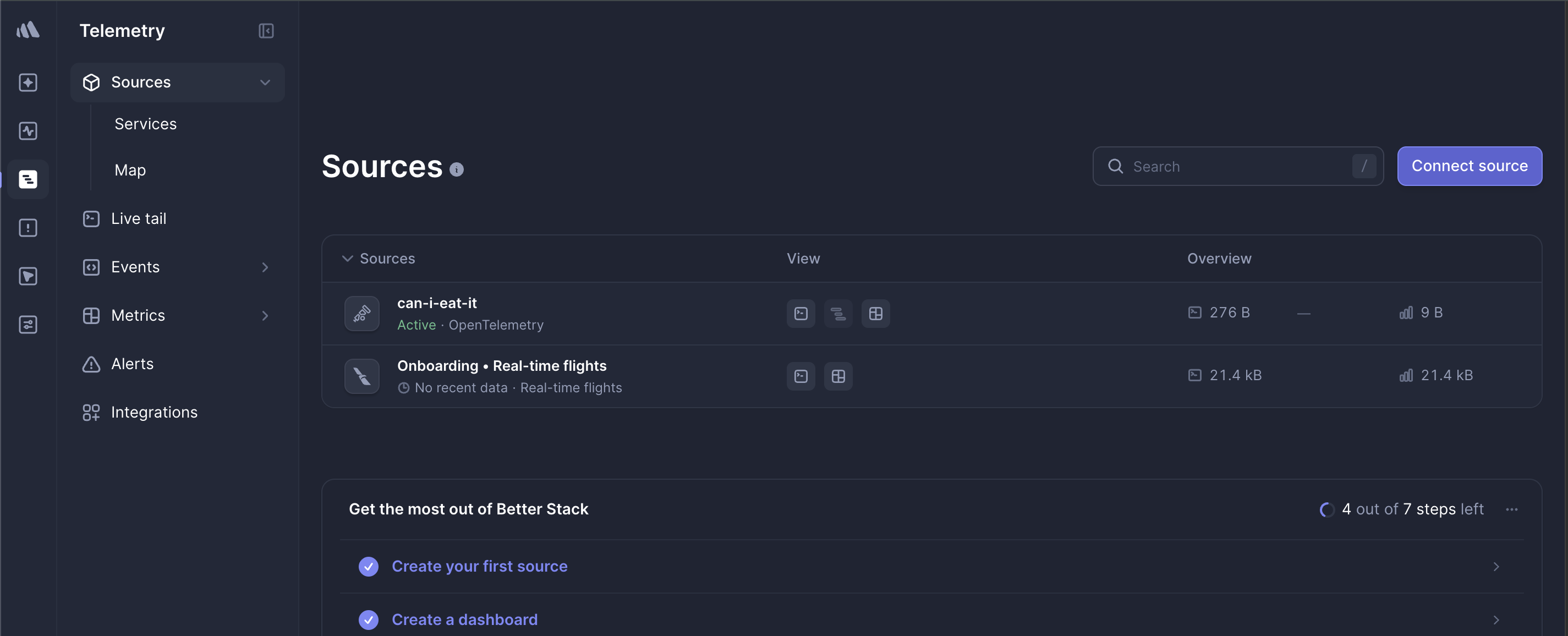The height and width of the screenshot is (636, 1568).
Task: Expand the Metrics submenu arrow
Action: [265, 315]
